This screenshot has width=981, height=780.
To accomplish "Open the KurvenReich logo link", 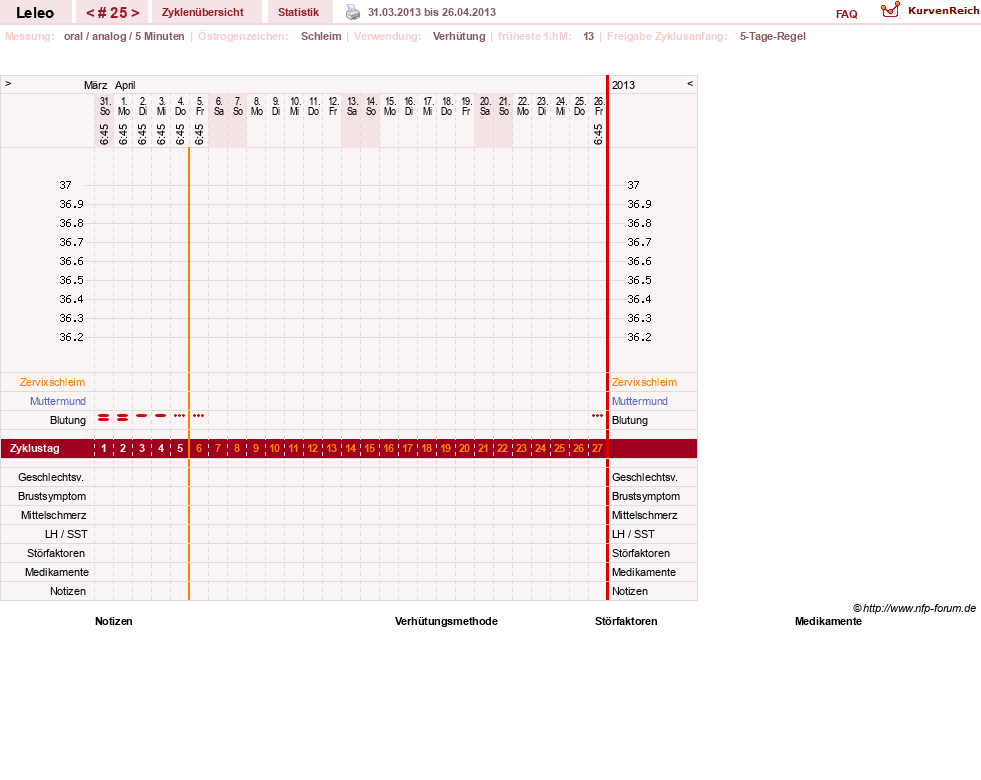I will click(x=930, y=11).
